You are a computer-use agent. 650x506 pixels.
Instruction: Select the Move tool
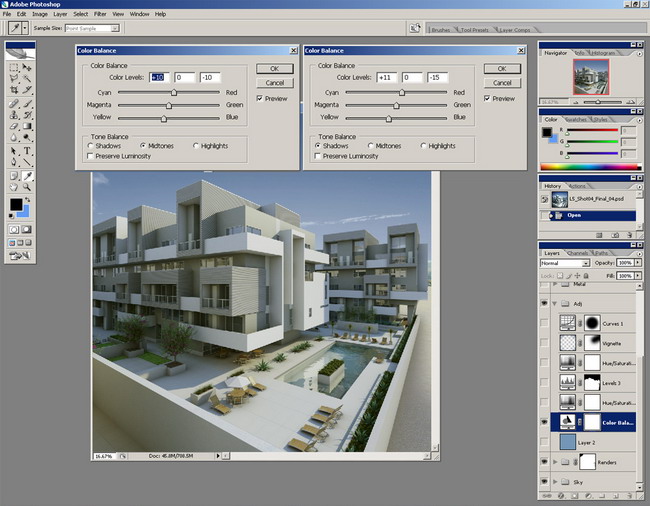27,67
